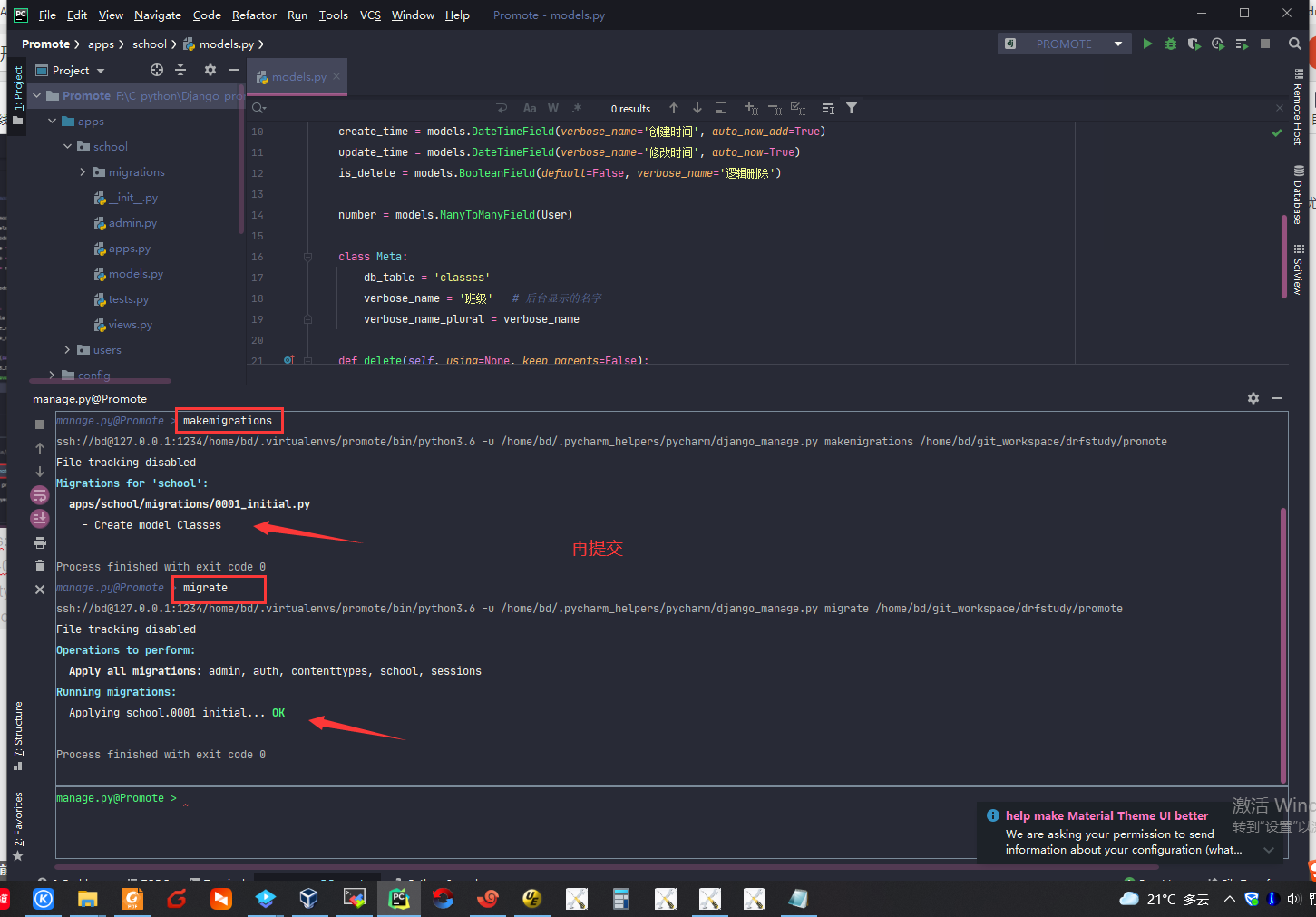The height and width of the screenshot is (917, 1316).
Task: Open the Tools menu
Action: [334, 15]
